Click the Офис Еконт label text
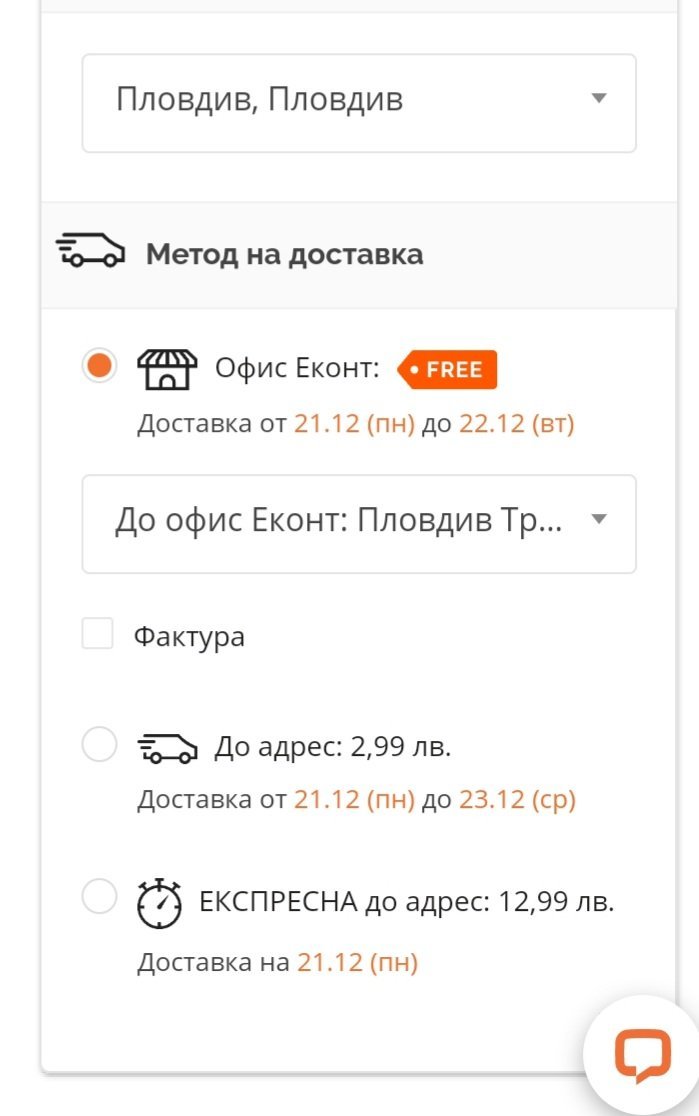699x1116 pixels. tap(297, 369)
